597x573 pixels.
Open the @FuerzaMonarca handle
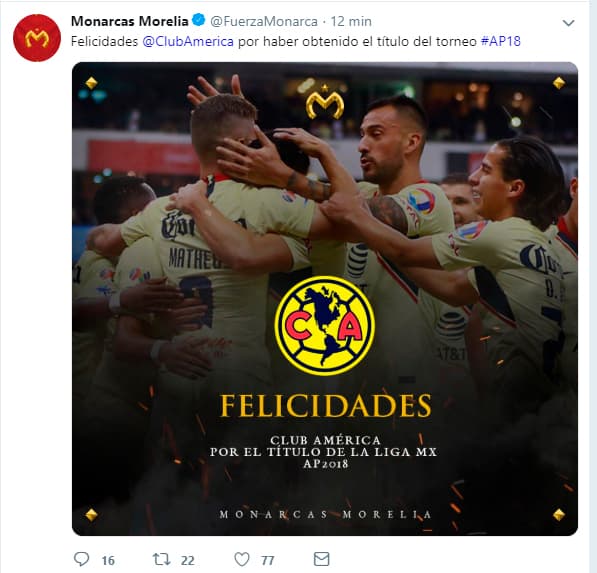(264, 21)
